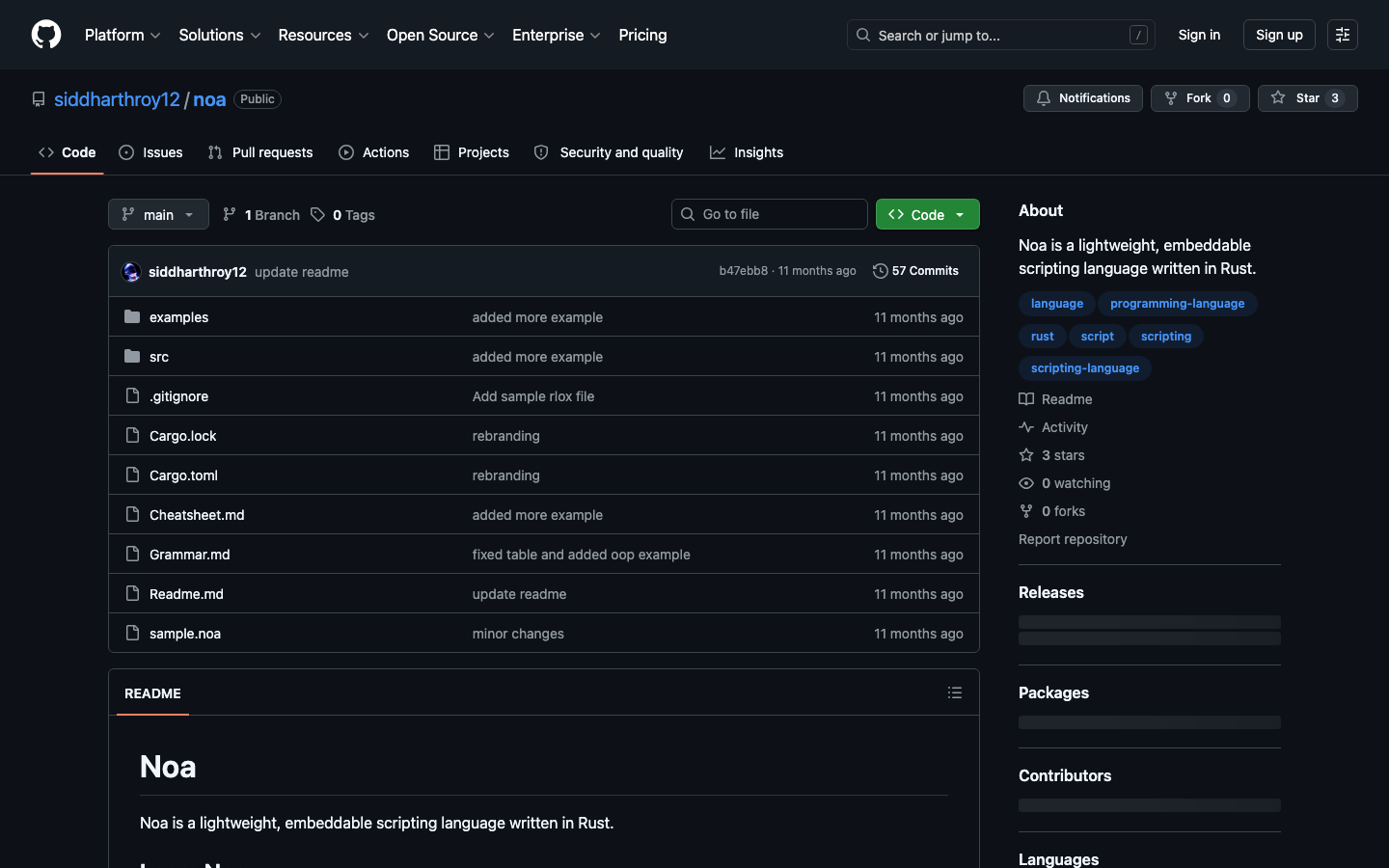Click the fork icon beside 0 forks
This screenshot has width=1389, height=868.
coord(1026,511)
